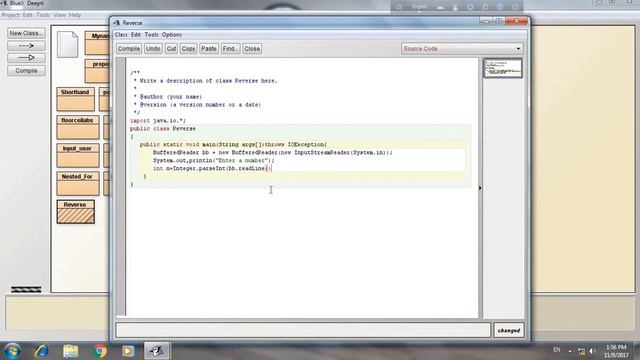This screenshot has height=360, width=640.
Task: Open the View menu in the BlueJ main window
Action: coord(60,15)
